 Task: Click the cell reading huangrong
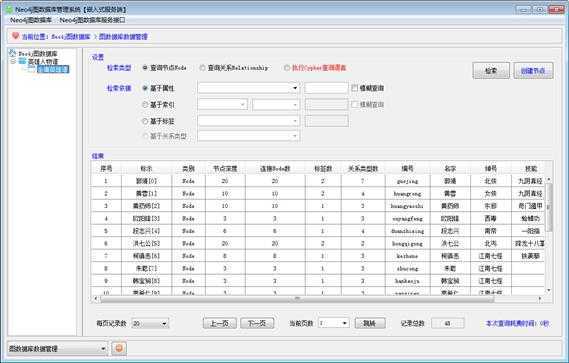(x=408, y=193)
